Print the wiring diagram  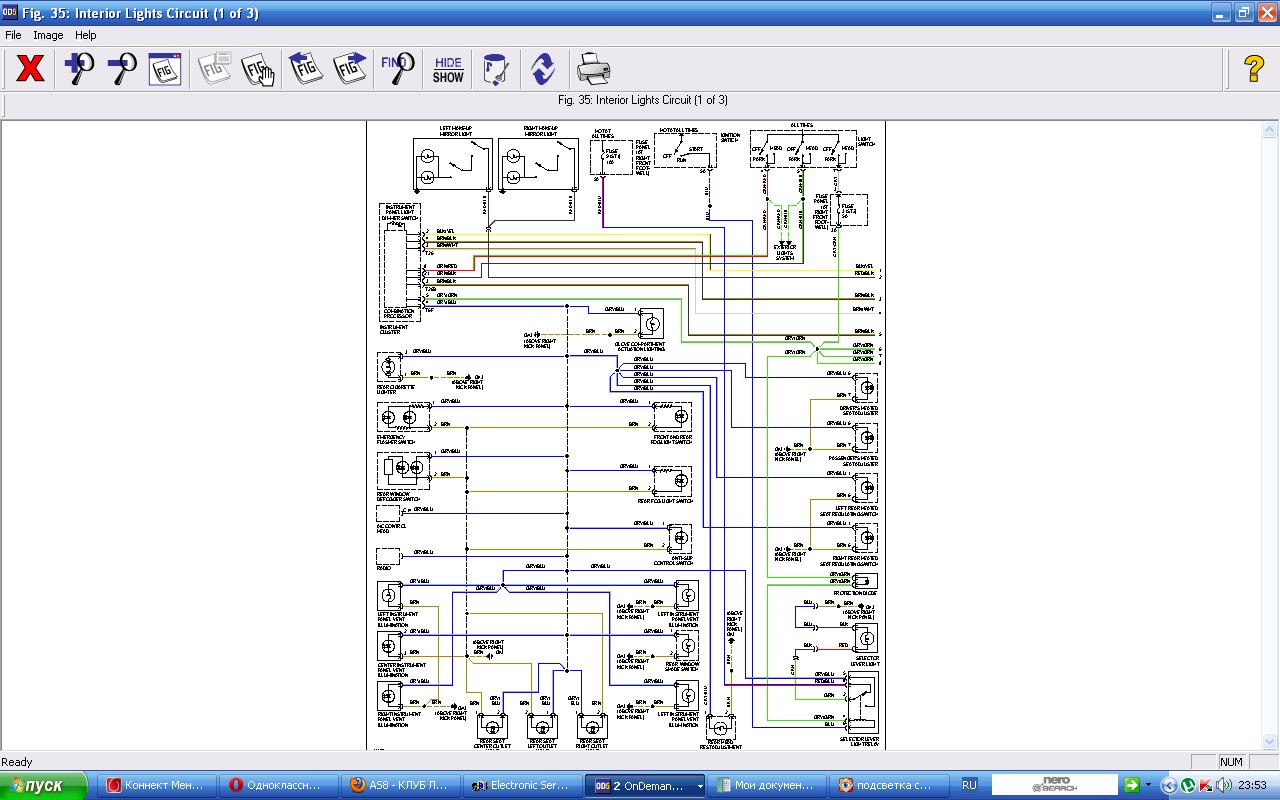(x=593, y=69)
